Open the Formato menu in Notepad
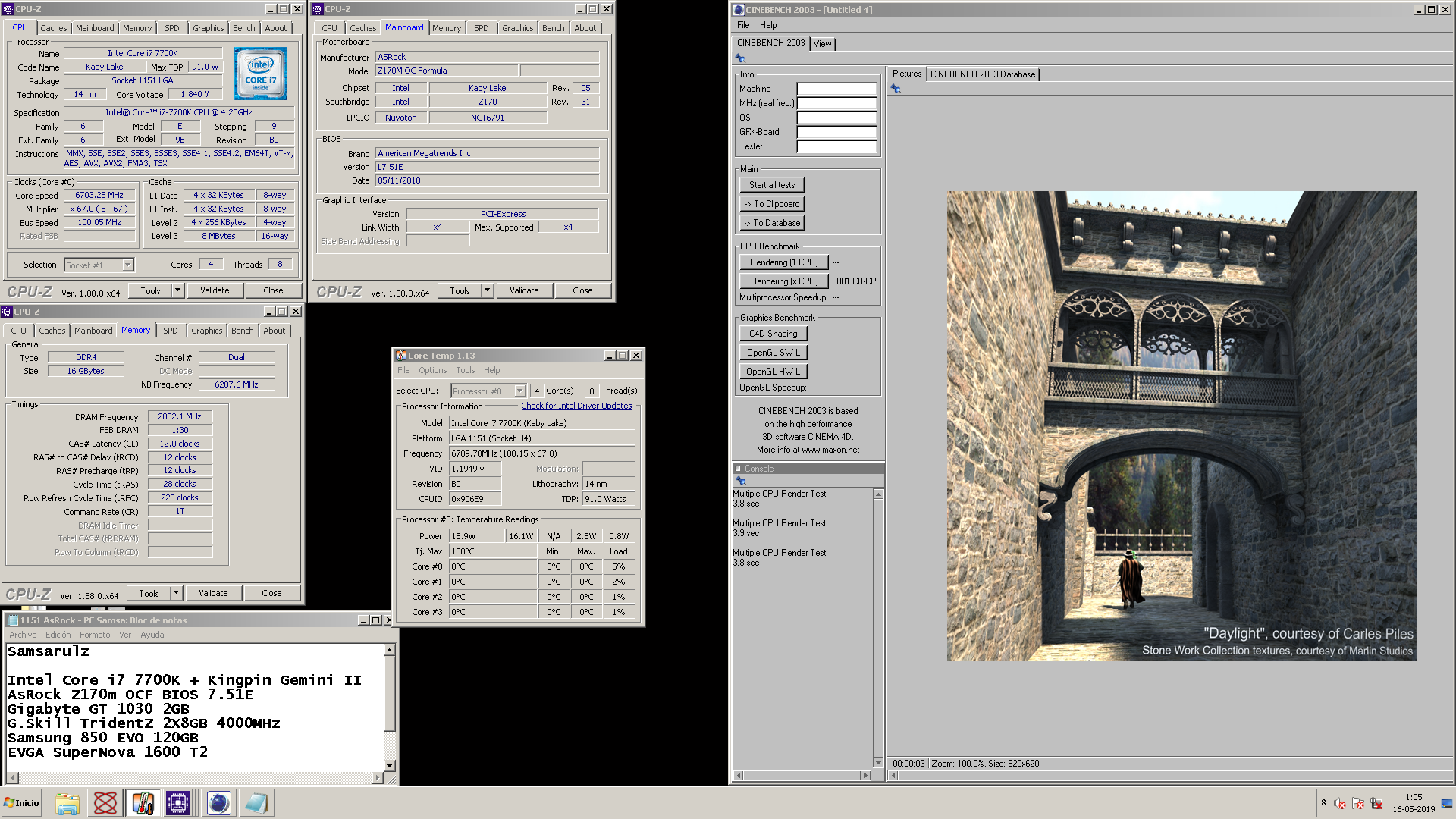Image resolution: width=1456 pixels, height=819 pixels. [95, 635]
